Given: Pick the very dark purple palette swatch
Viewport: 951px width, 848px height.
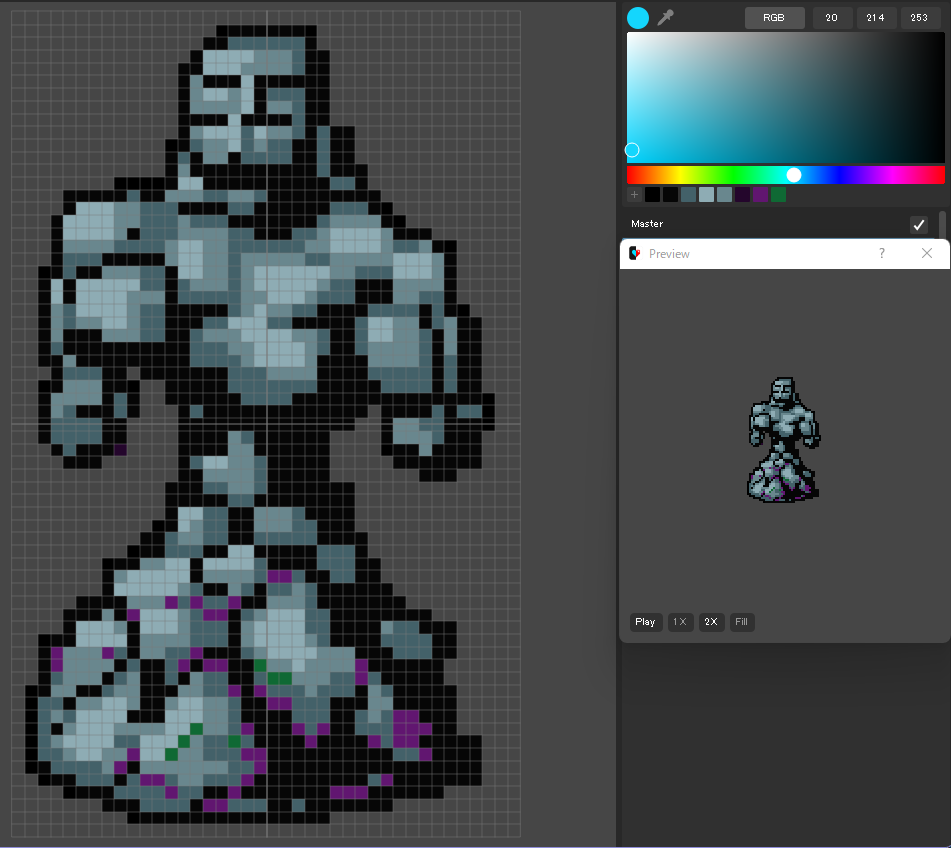Looking at the screenshot, I should (742, 195).
